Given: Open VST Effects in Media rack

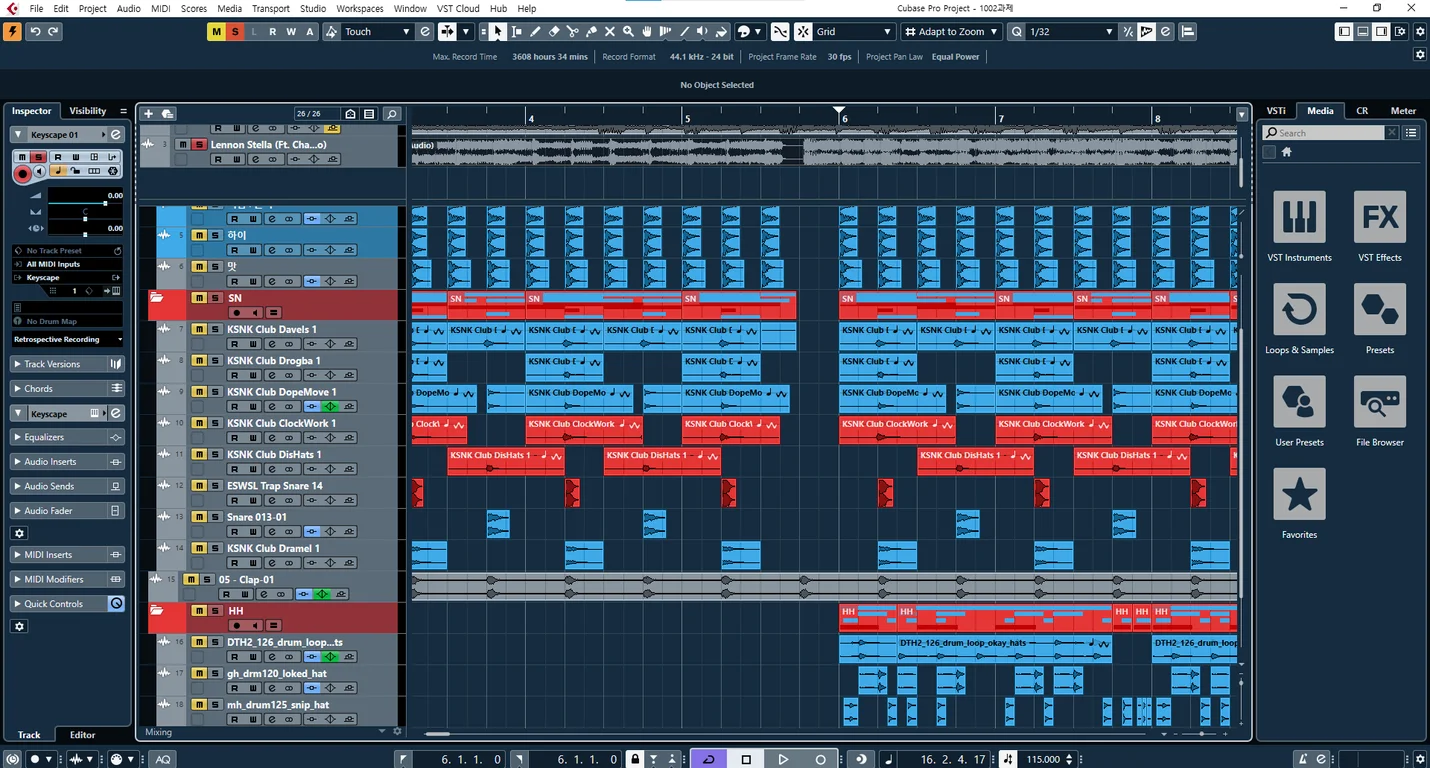Looking at the screenshot, I should coord(1380,217).
